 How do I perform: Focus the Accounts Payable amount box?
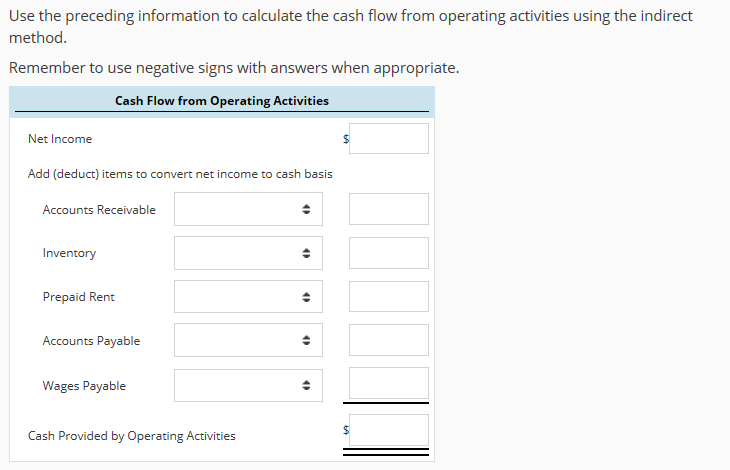[388, 341]
